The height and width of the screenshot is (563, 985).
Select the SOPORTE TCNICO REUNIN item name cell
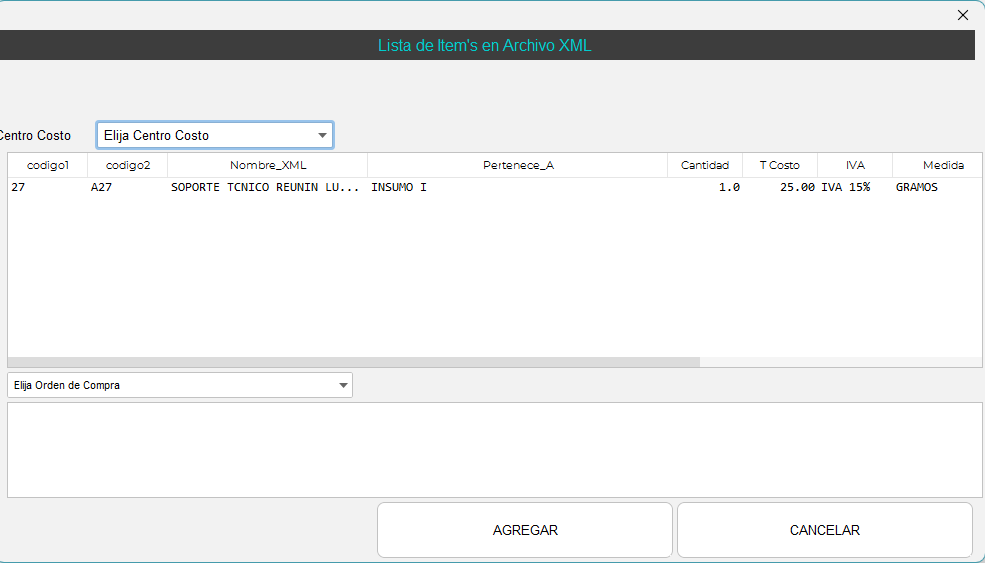(x=265, y=187)
